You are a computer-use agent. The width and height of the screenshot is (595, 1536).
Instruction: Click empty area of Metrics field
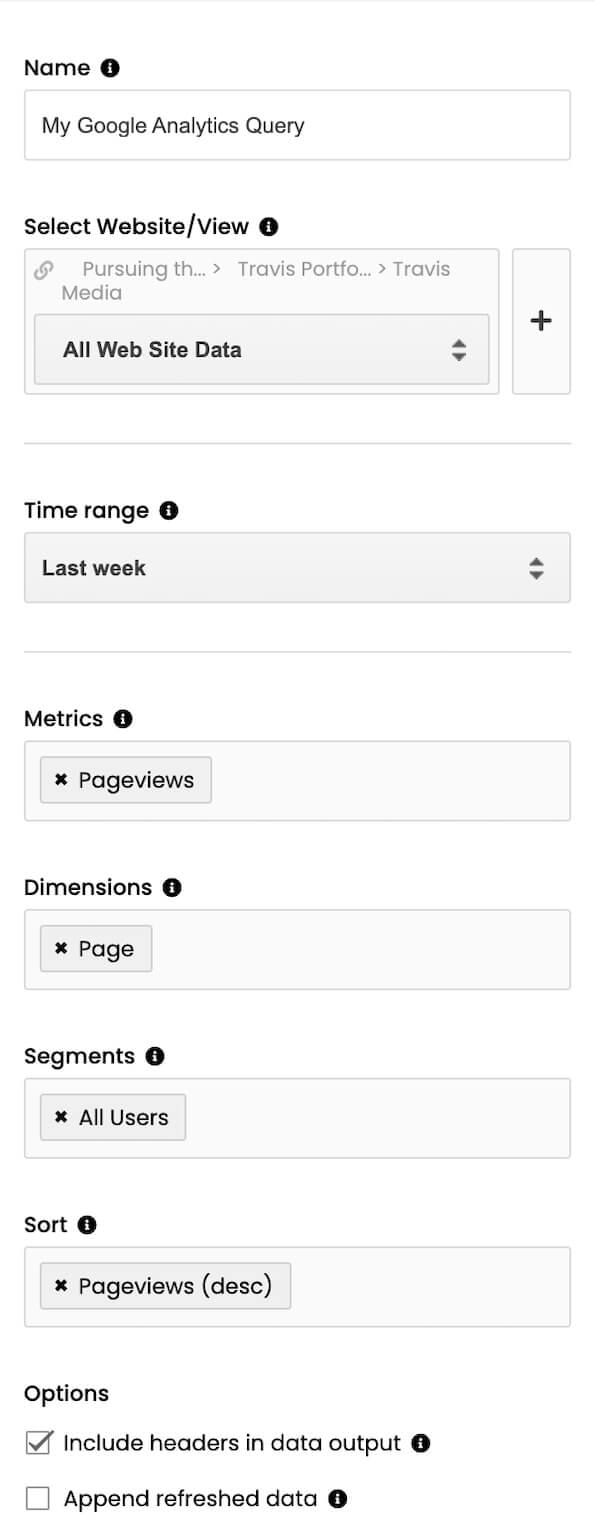390,781
